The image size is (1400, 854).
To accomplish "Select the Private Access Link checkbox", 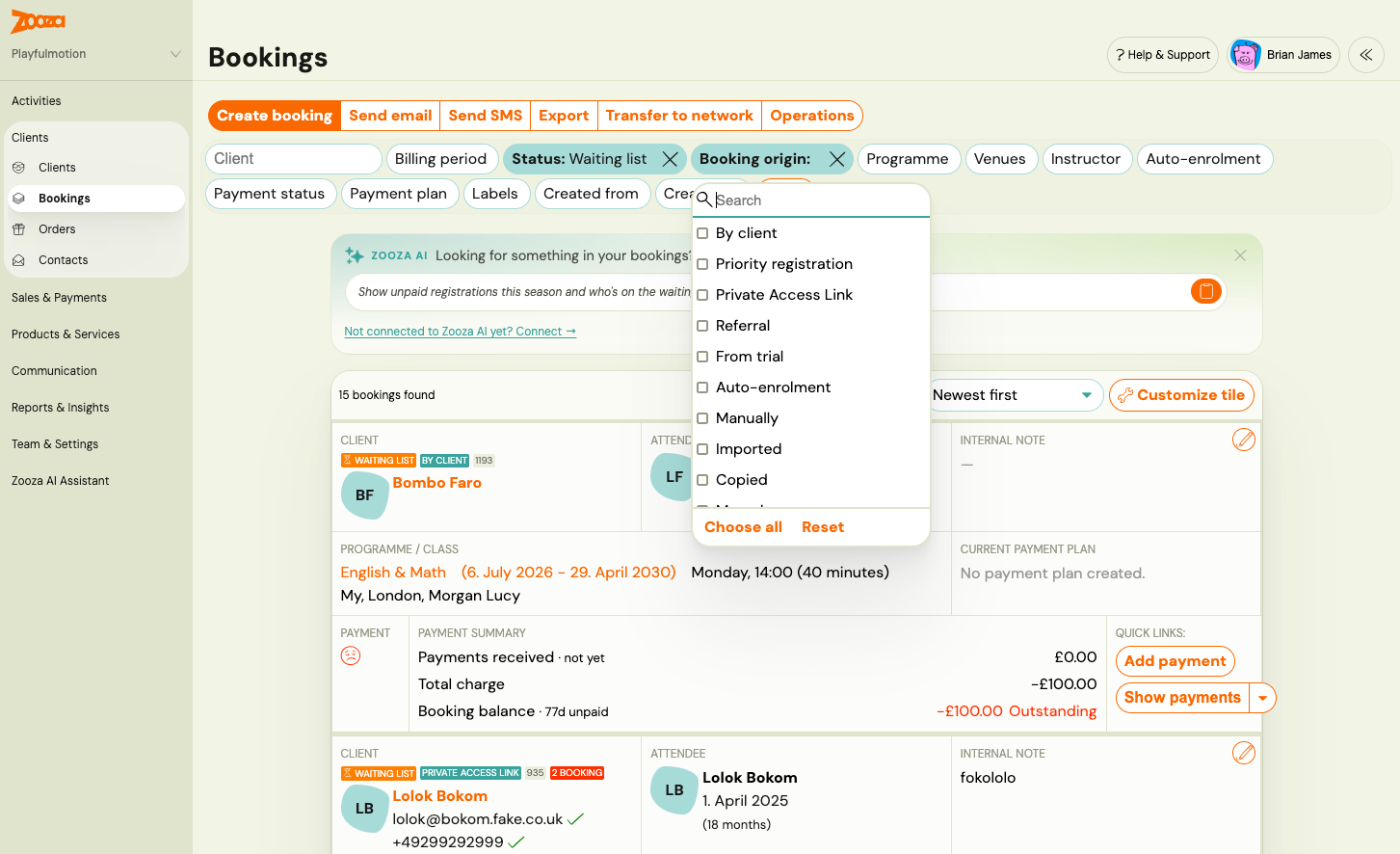I will (x=702, y=295).
